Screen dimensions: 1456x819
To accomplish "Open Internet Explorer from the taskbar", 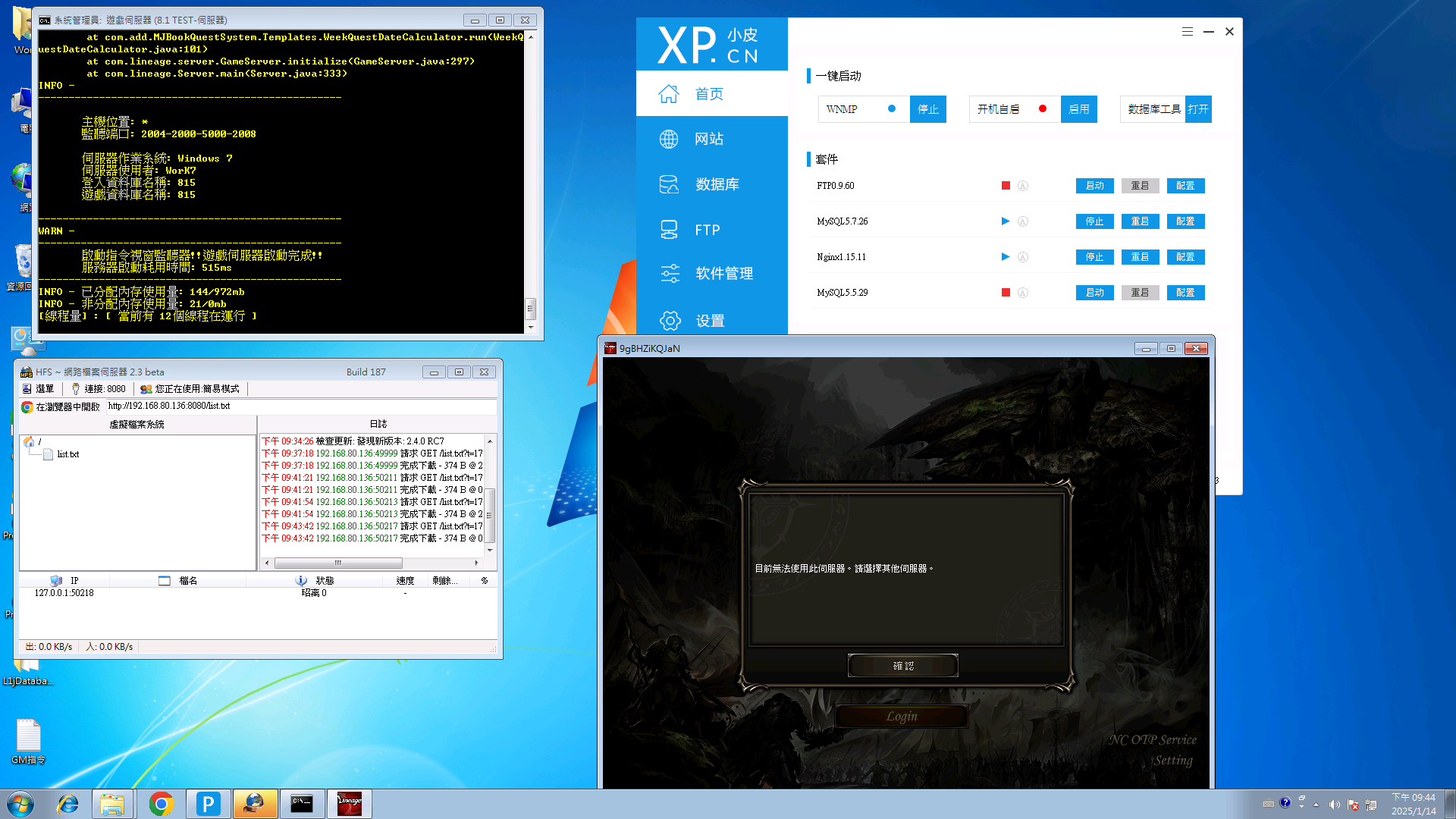I will click(x=67, y=804).
